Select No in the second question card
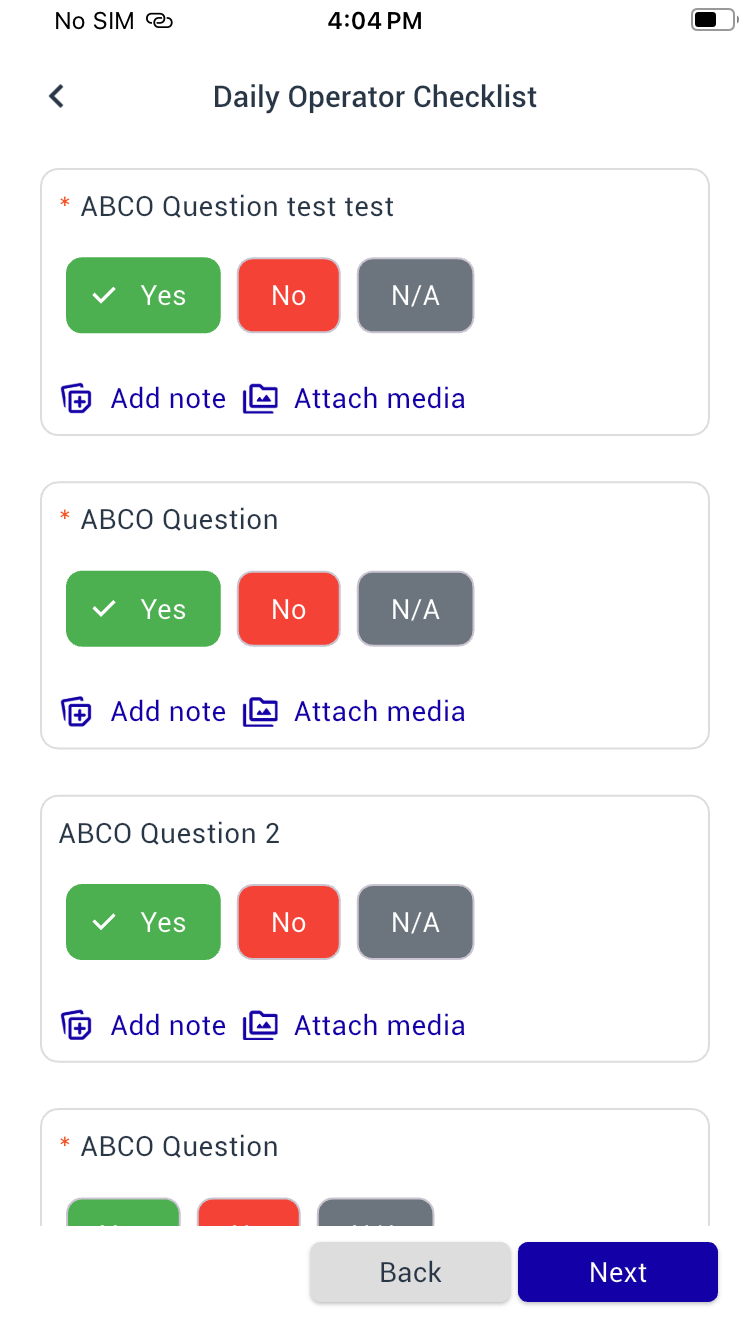The image size is (750, 1334). click(x=288, y=609)
